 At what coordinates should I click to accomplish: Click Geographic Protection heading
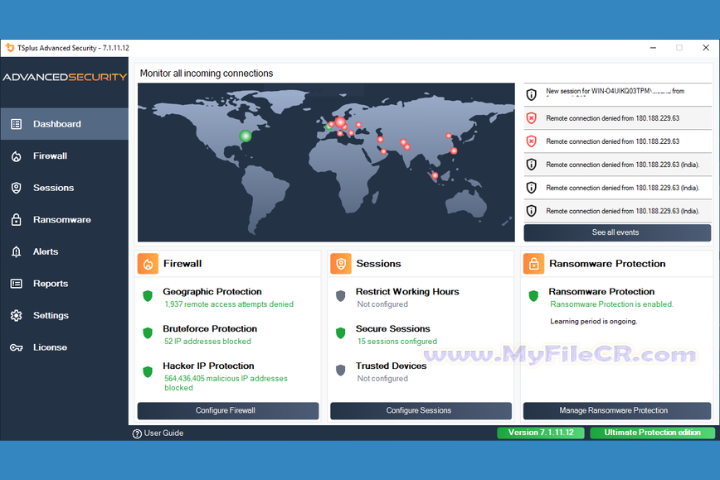point(212,292)
